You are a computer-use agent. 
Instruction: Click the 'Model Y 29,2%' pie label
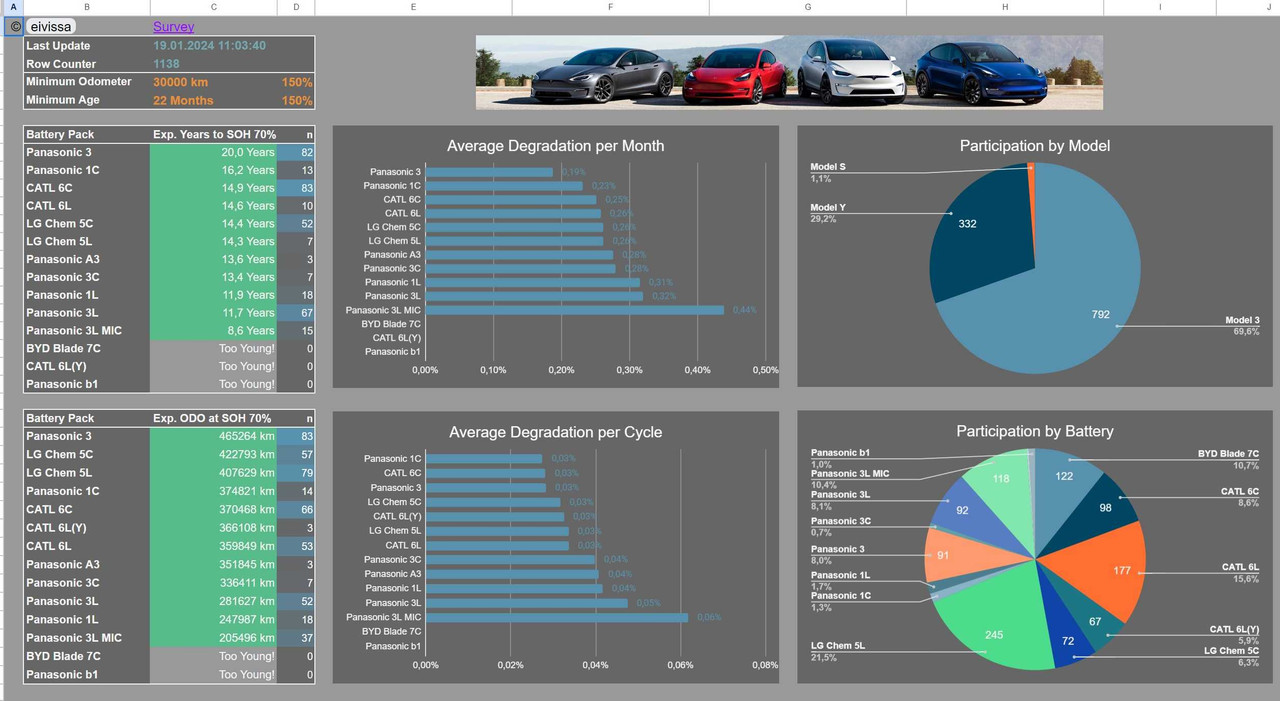point(827,213)
